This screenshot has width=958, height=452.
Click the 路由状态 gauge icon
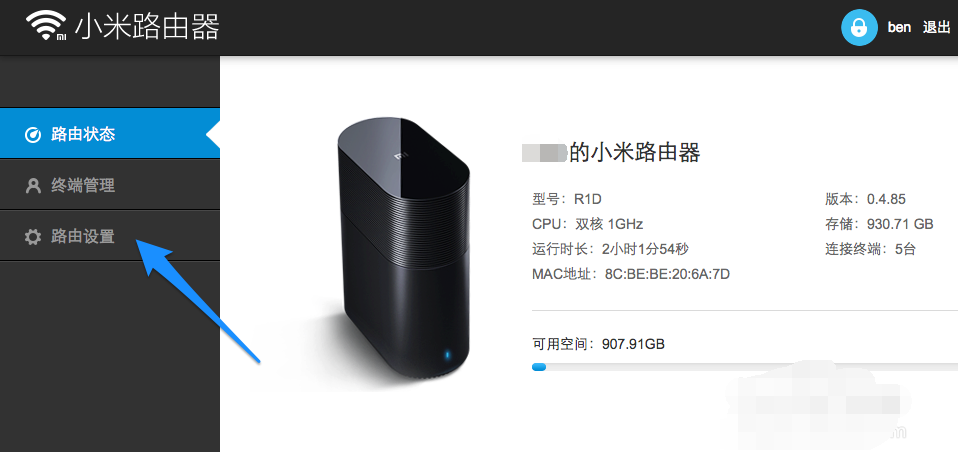pos(32,135)
